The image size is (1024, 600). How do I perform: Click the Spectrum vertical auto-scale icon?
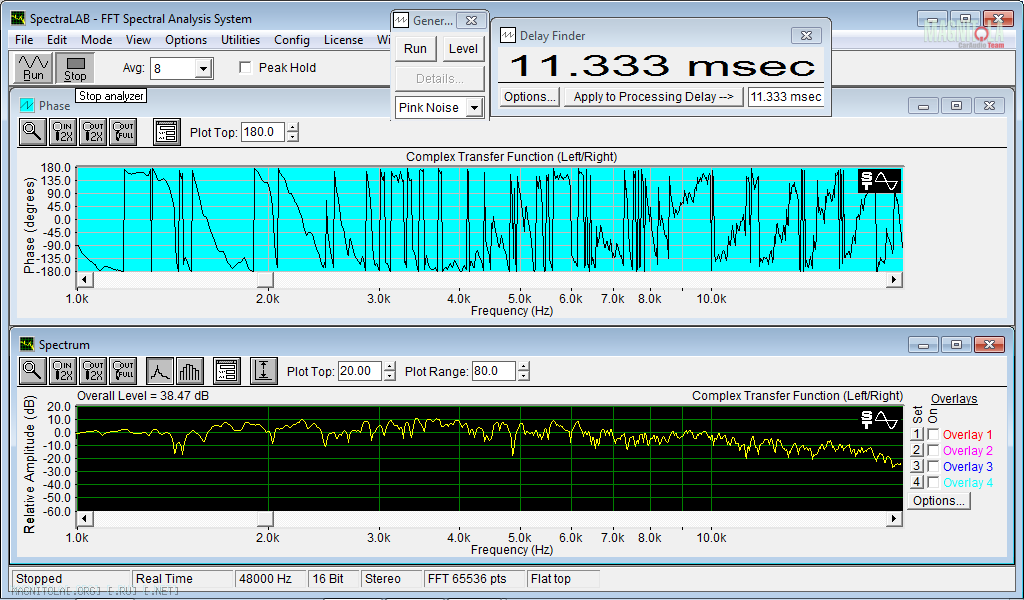pyautogui.click(x=264, y=371)
